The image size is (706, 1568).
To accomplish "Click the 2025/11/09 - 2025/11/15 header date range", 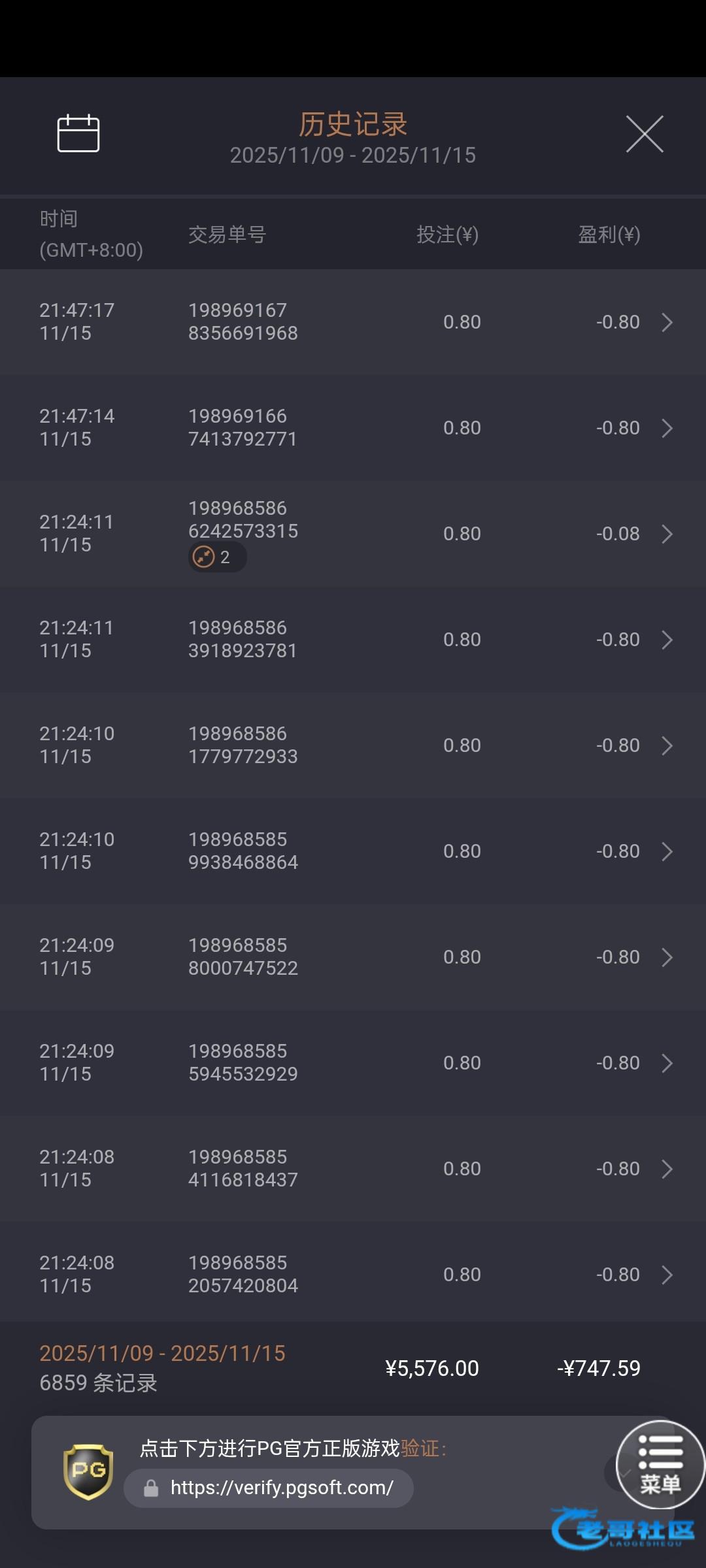I will [353, 155].
